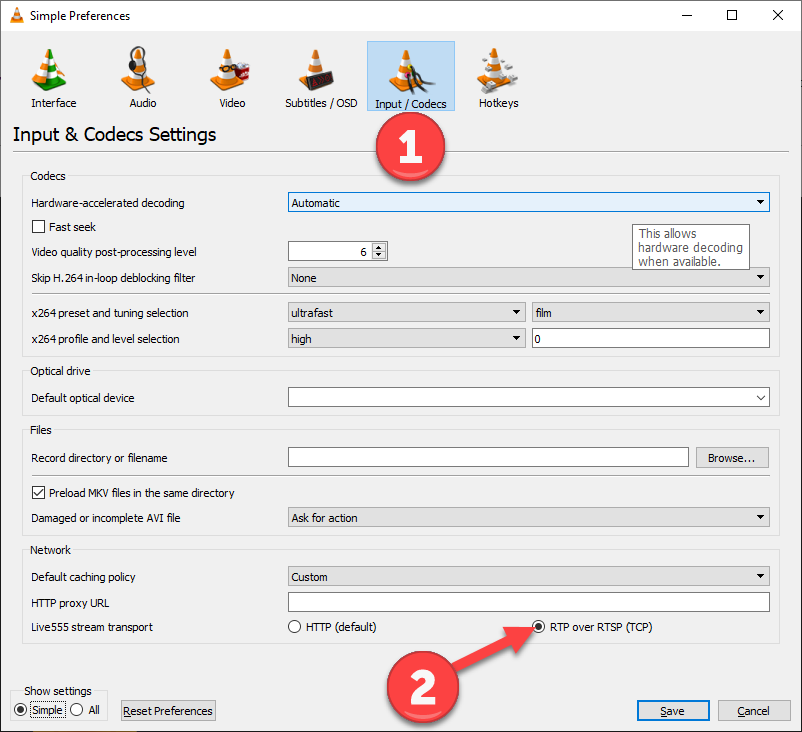
Task: Select the Audio preferences icon
Action: tap(141, 75)
